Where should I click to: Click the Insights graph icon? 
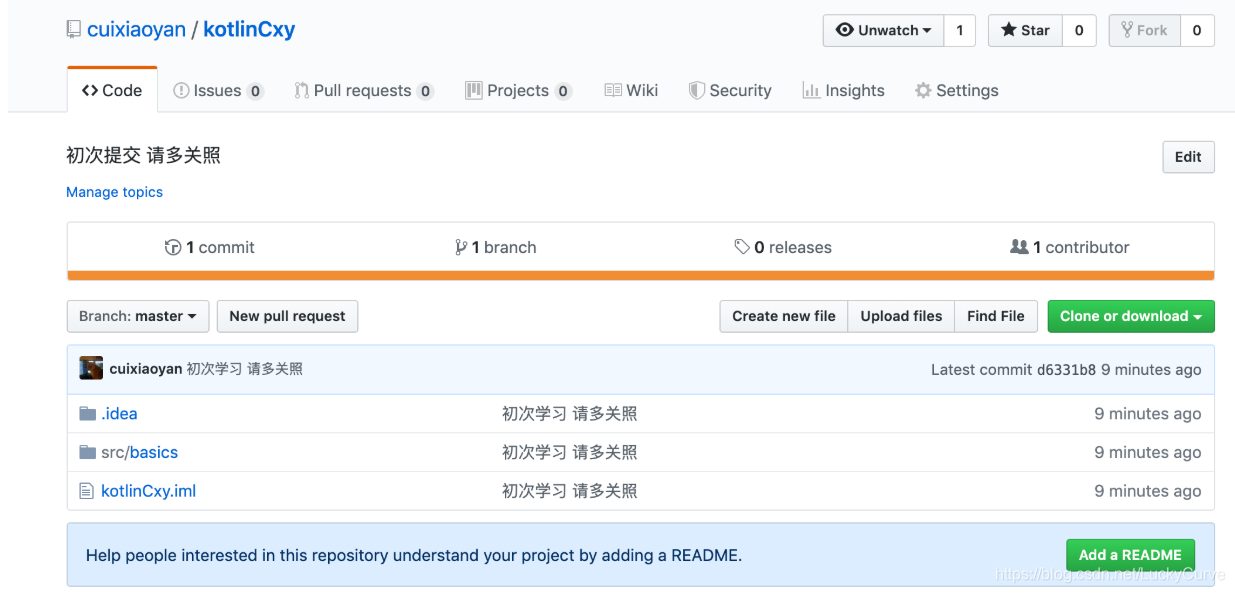(x=811, y=90)
